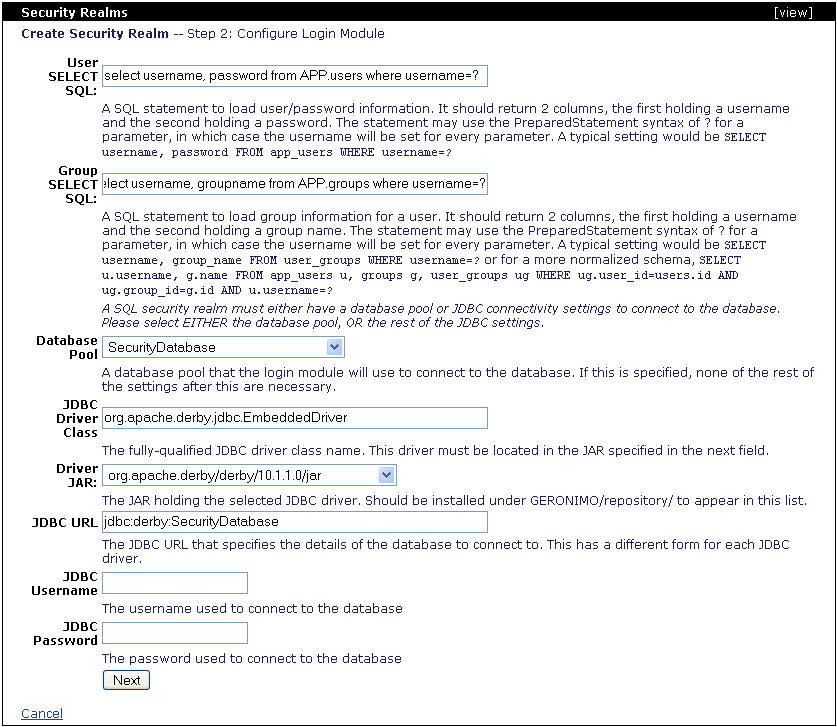
Task: Click the JDBC URL input field
Action: [x=295, y=521]
